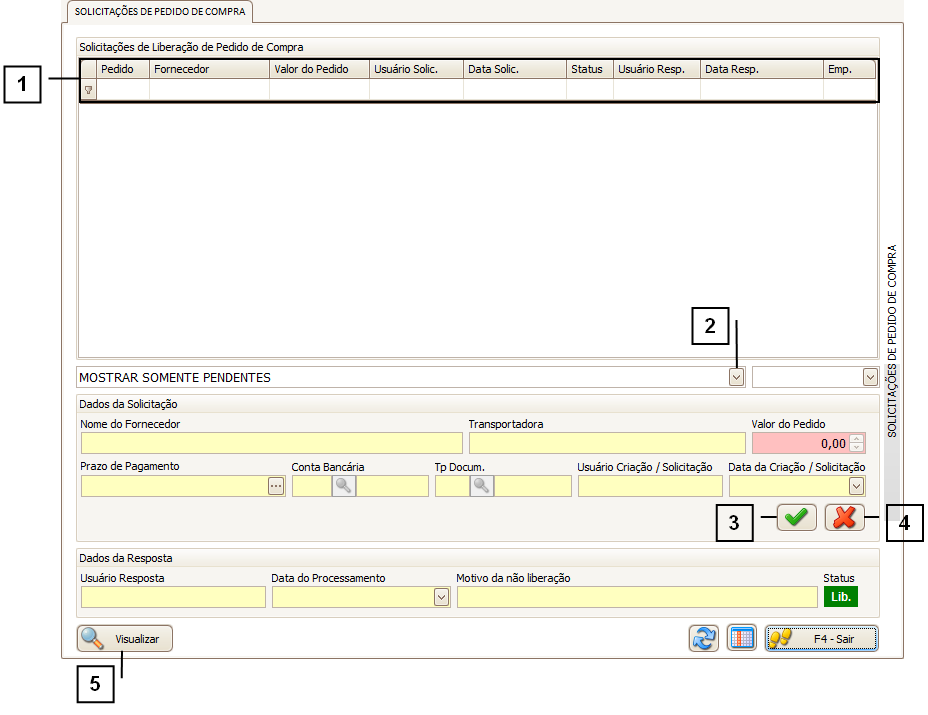Click the Motivo da não liberação field

pos(637,597)
